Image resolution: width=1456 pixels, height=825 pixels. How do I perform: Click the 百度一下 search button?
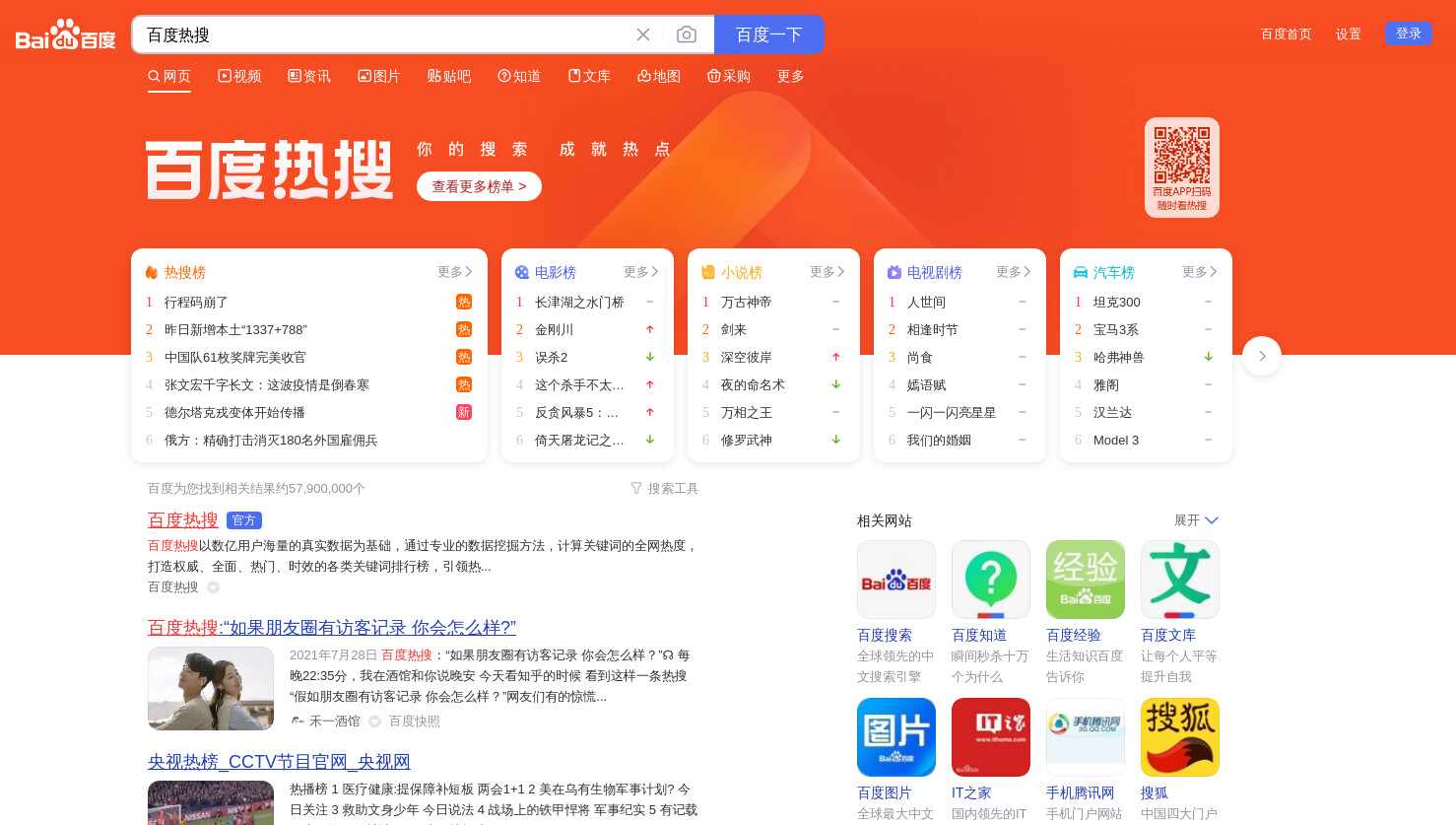[x=769, y=34]
